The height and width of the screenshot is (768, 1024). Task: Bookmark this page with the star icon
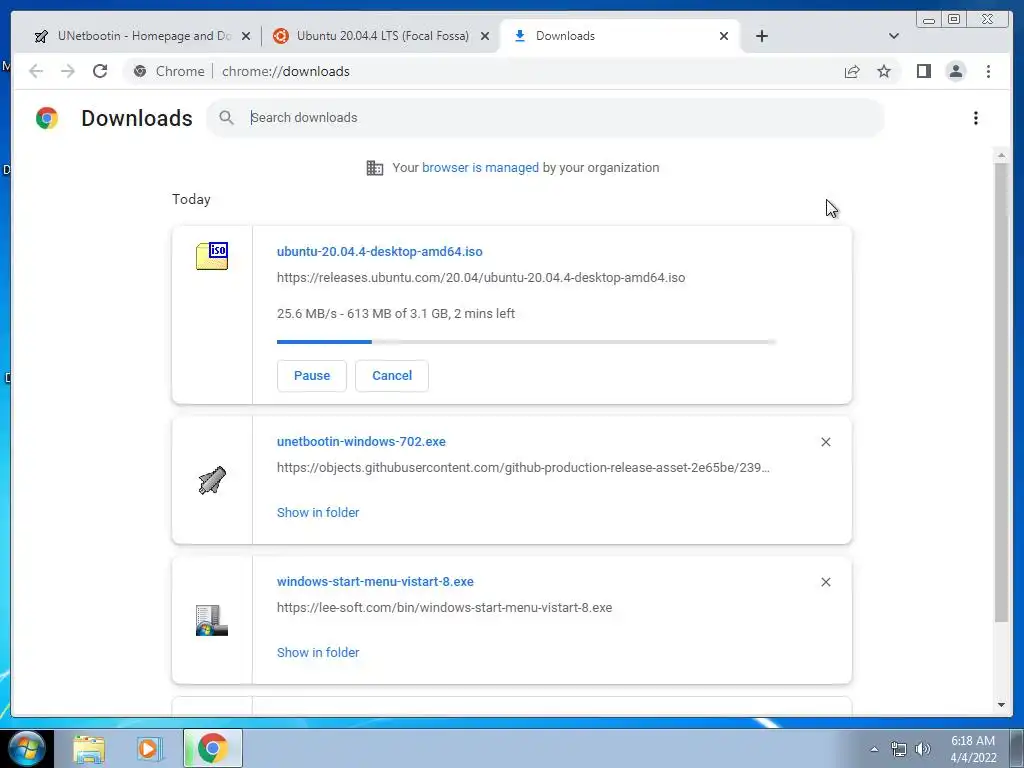click(884, 71)
